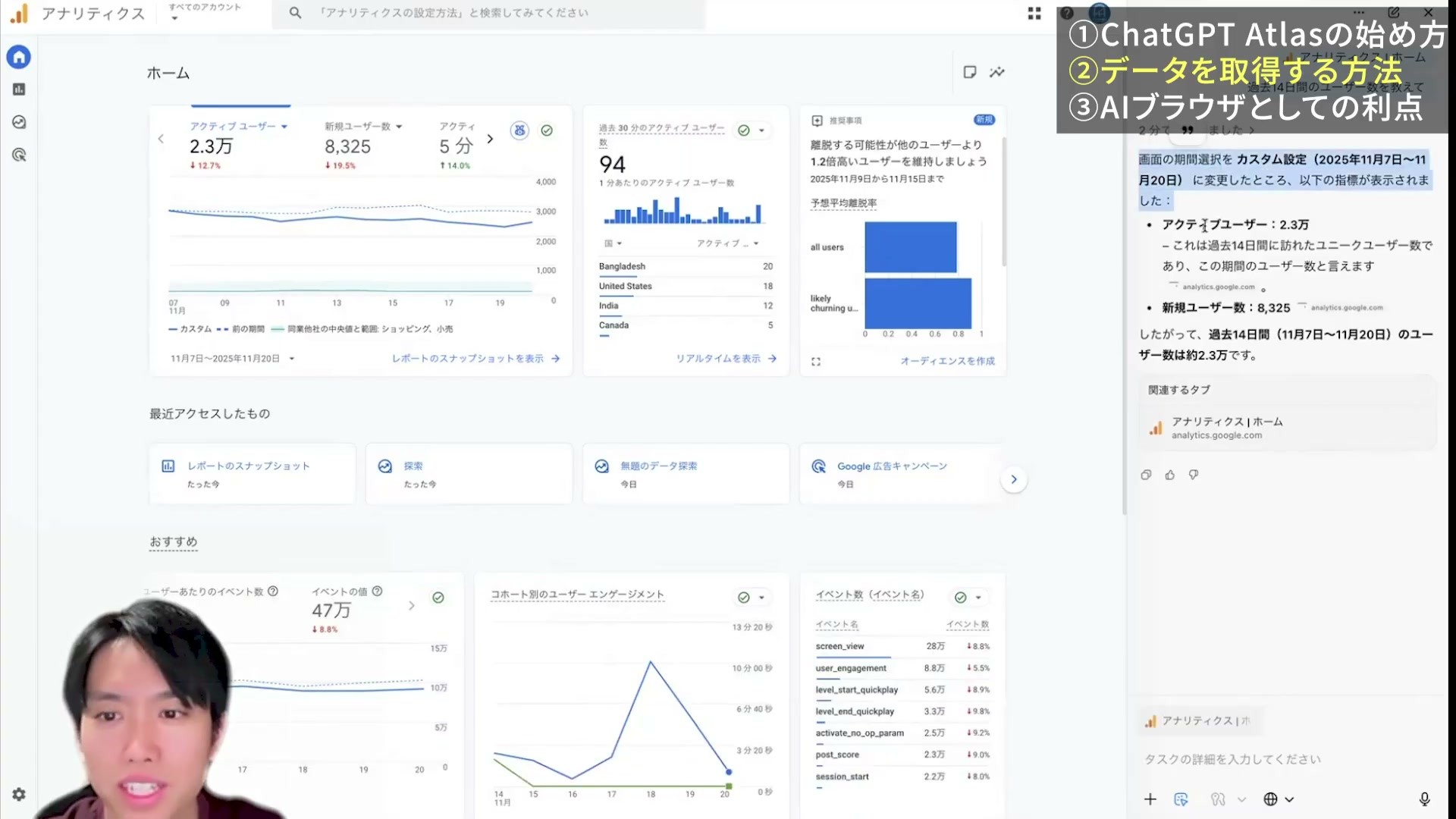Click the help icon beside ユーザーあたりのイベント数
This screenshot has height=819, width=1456.
[x=273, y=591]
